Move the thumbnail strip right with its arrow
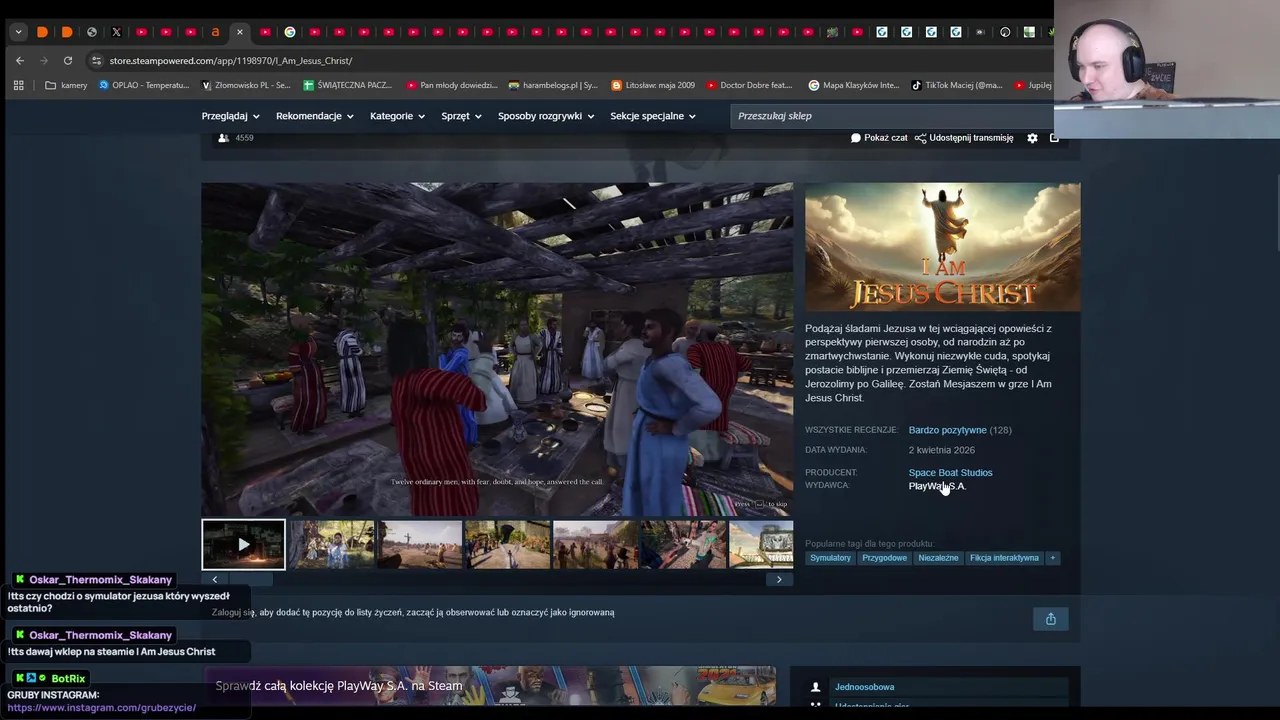 pos(780,579)
